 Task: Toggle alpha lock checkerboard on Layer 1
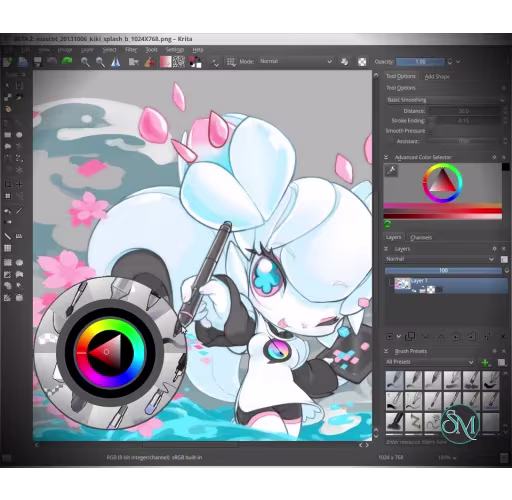431,290
